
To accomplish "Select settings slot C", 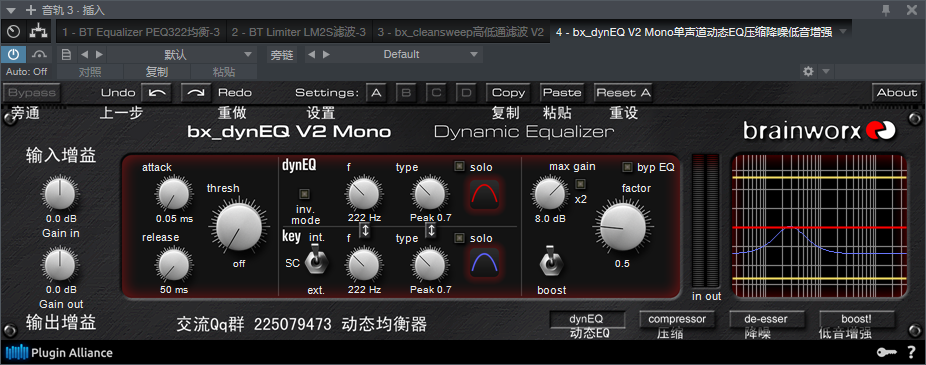I will (436, 93).
